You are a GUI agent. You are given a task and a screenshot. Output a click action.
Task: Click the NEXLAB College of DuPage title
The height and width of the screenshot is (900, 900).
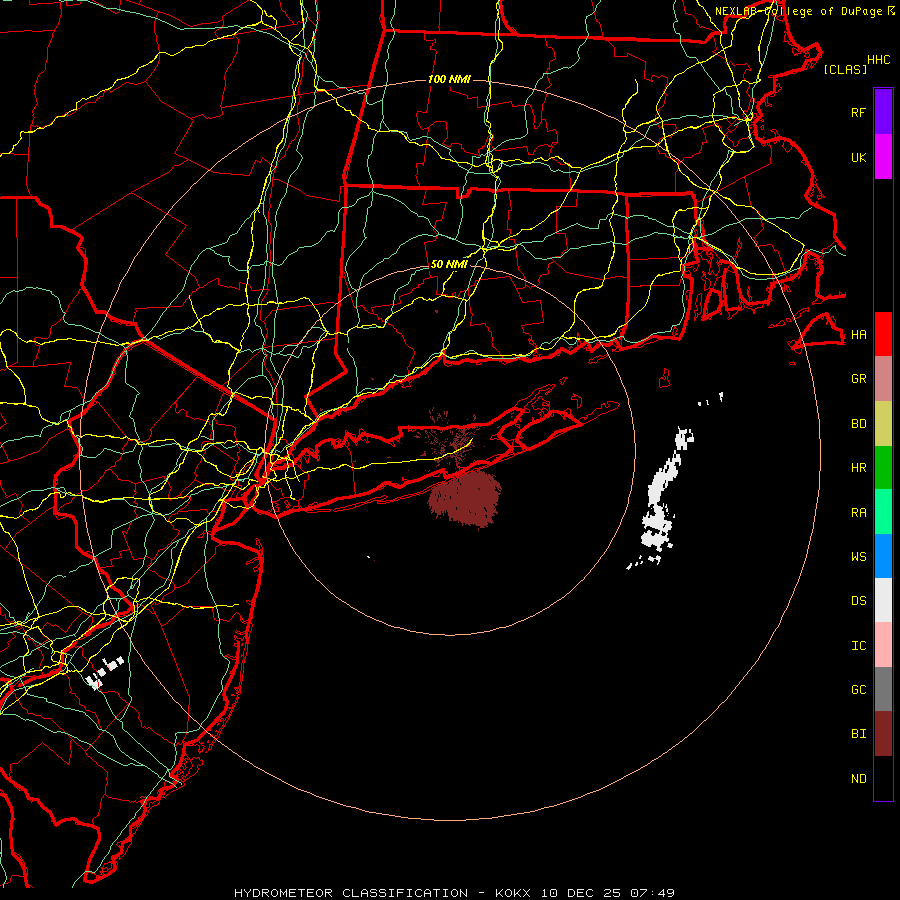click(804, 11)
